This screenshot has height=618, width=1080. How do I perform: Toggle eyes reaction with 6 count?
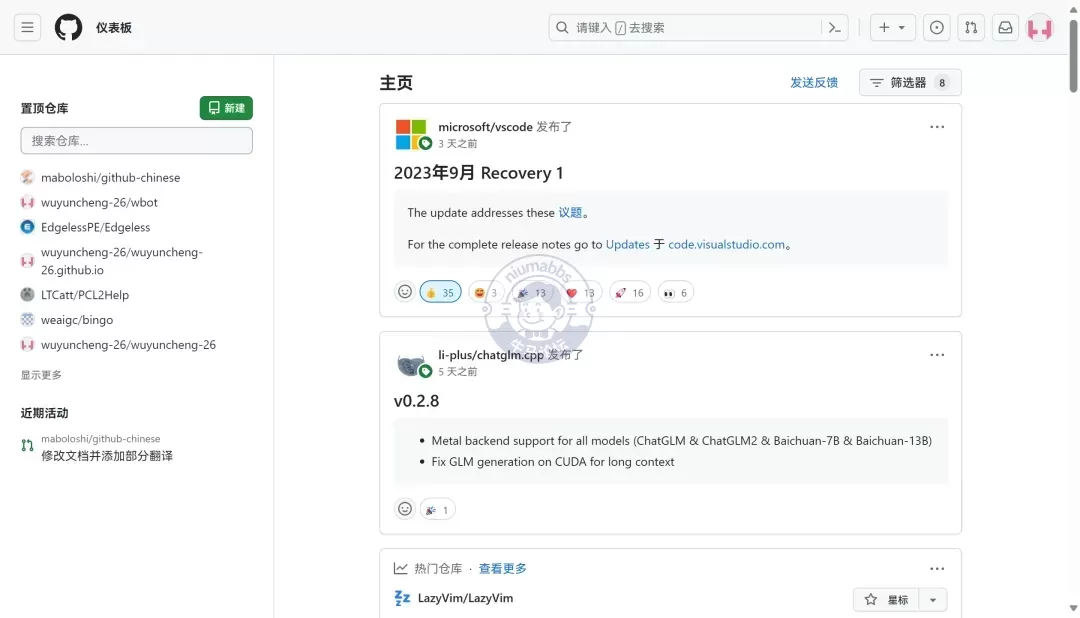[676, 292]
